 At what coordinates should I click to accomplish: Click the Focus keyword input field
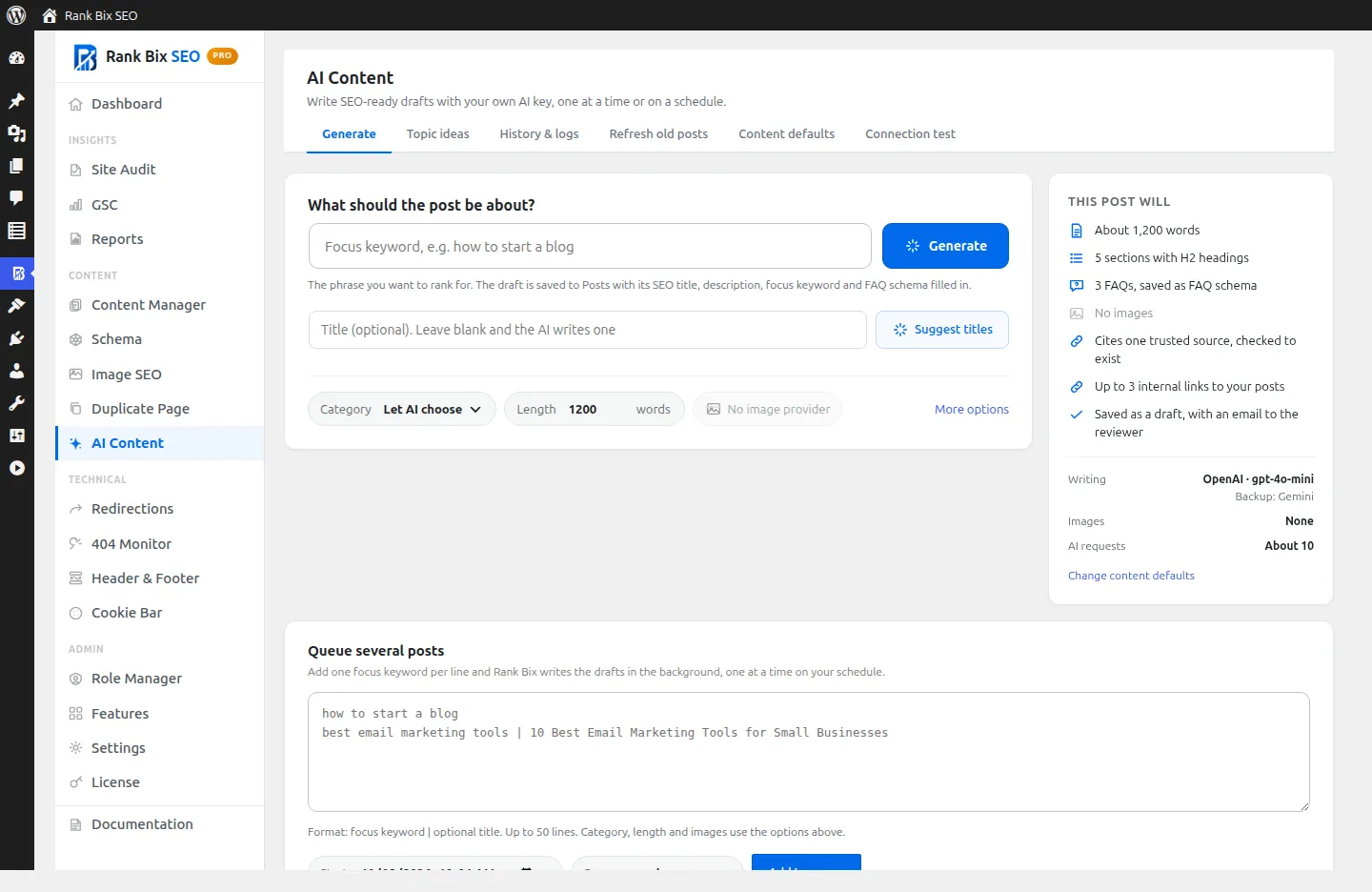[590, 246]
